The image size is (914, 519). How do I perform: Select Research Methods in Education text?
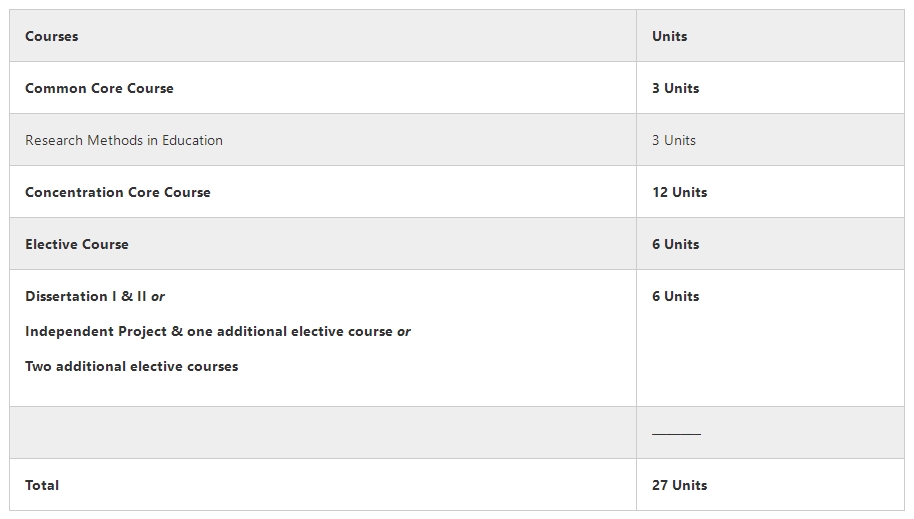124,140
